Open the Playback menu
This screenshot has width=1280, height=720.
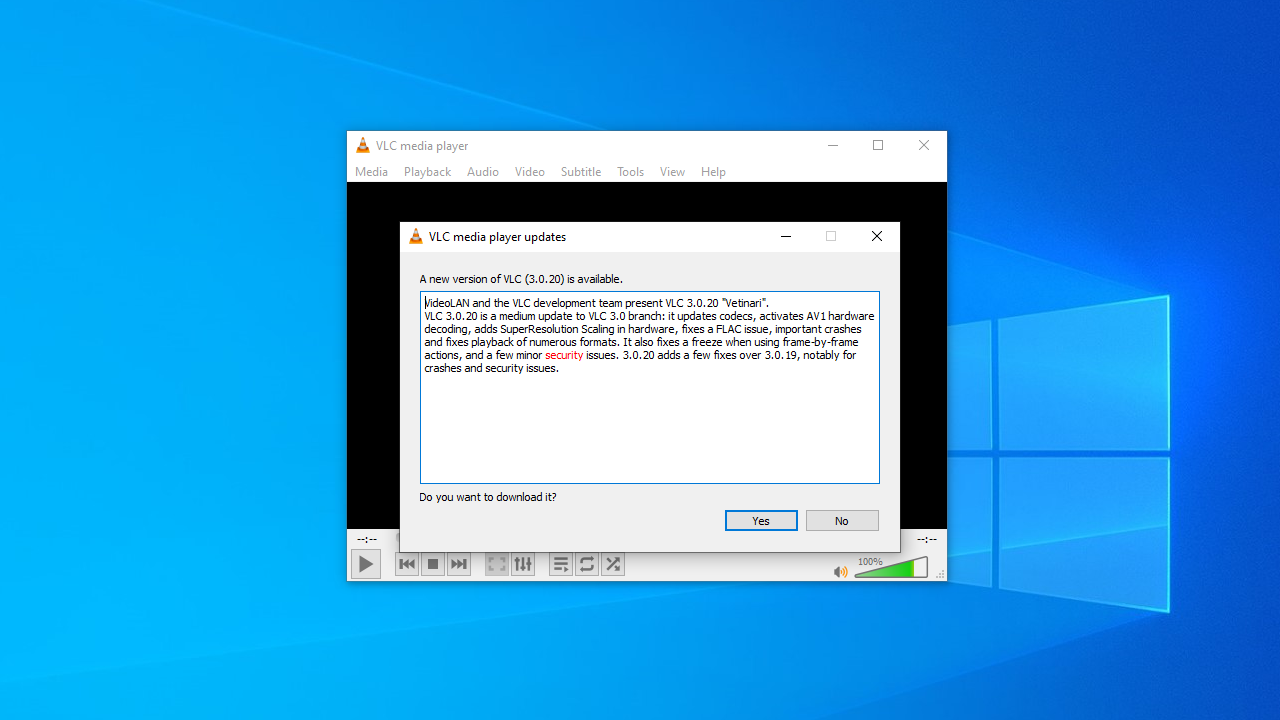(x=427, y=172)
